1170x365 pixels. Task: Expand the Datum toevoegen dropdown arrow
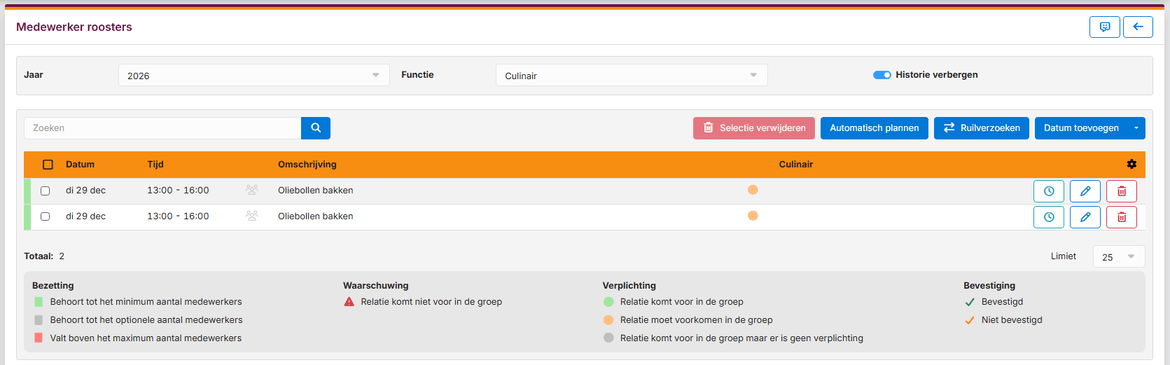point(1136,128)
